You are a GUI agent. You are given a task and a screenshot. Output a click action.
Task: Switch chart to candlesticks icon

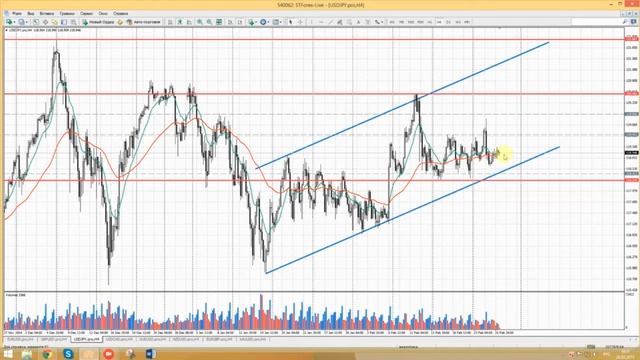click(x=180, y=22)
